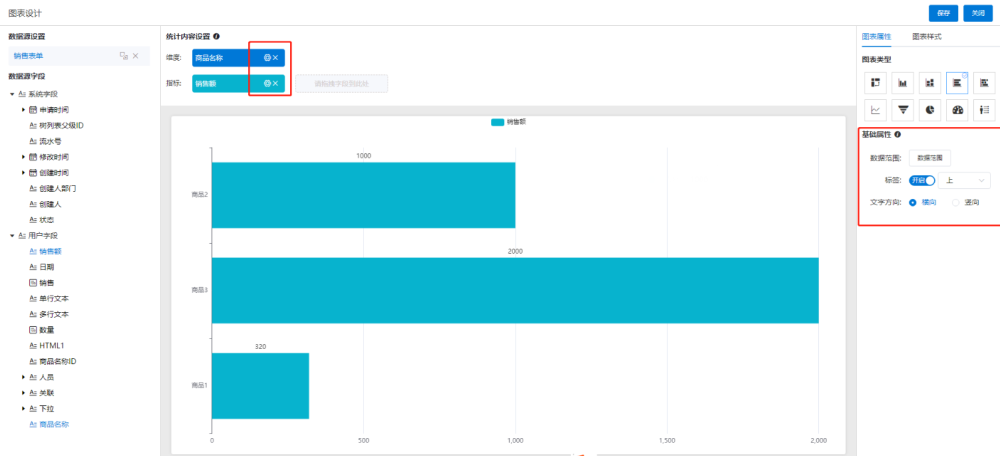This screenshot has height=456, width=1000.
Task: Toggle the 标签 label switch off
Action: click(921, 180)
